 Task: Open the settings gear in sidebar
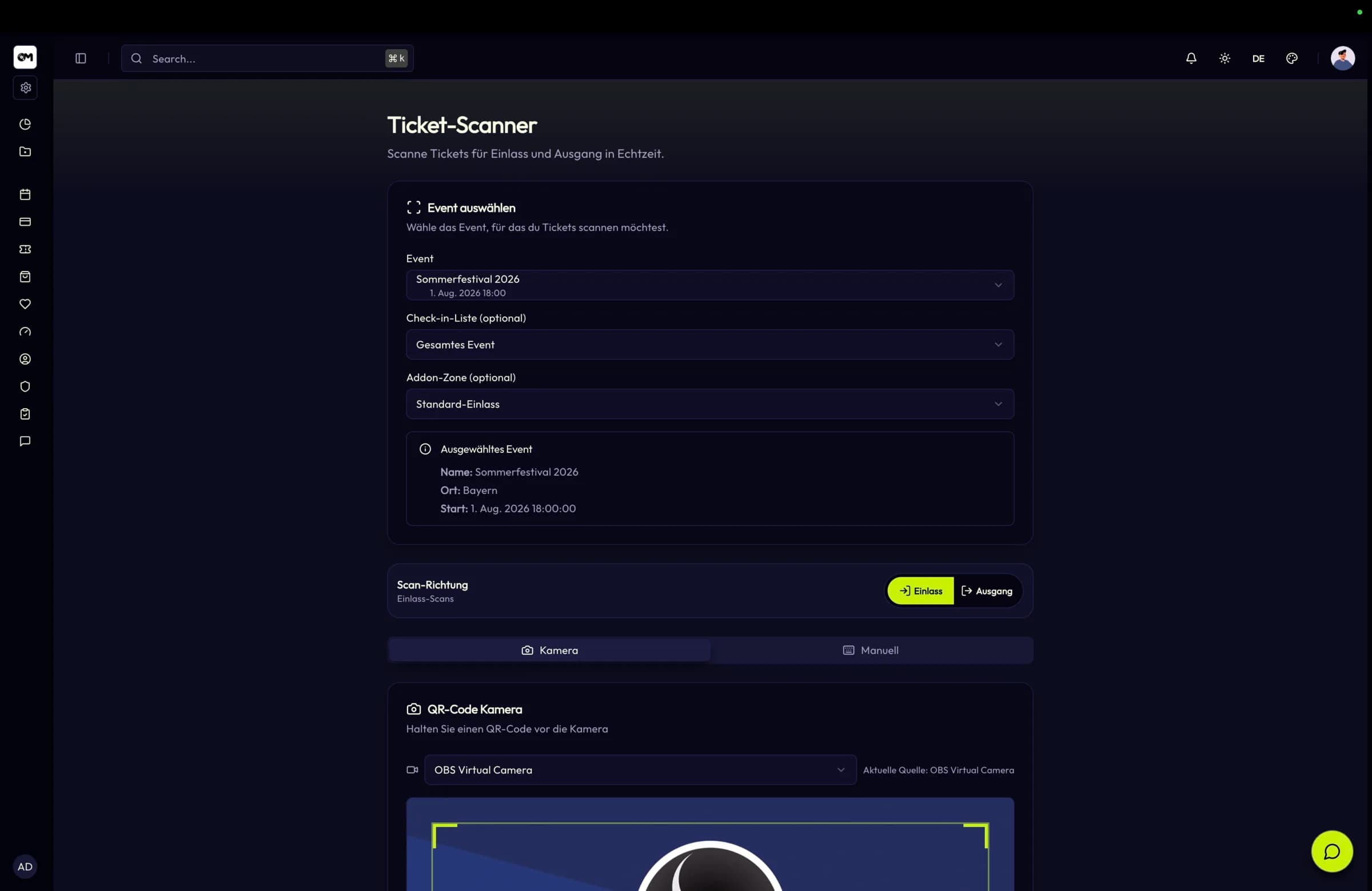25,87
